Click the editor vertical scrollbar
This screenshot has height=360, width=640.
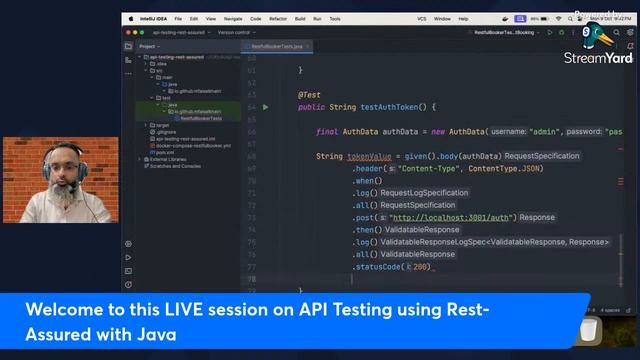(621, 260)
